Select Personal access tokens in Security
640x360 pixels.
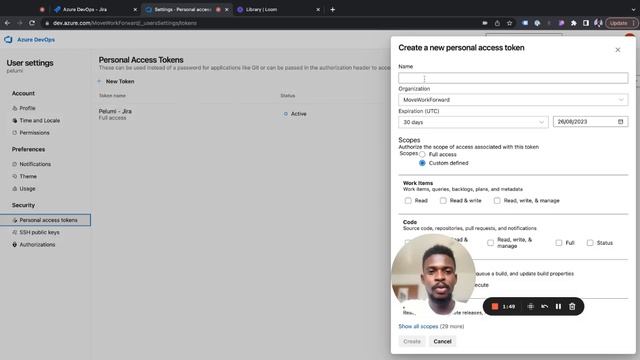[45, 220]
